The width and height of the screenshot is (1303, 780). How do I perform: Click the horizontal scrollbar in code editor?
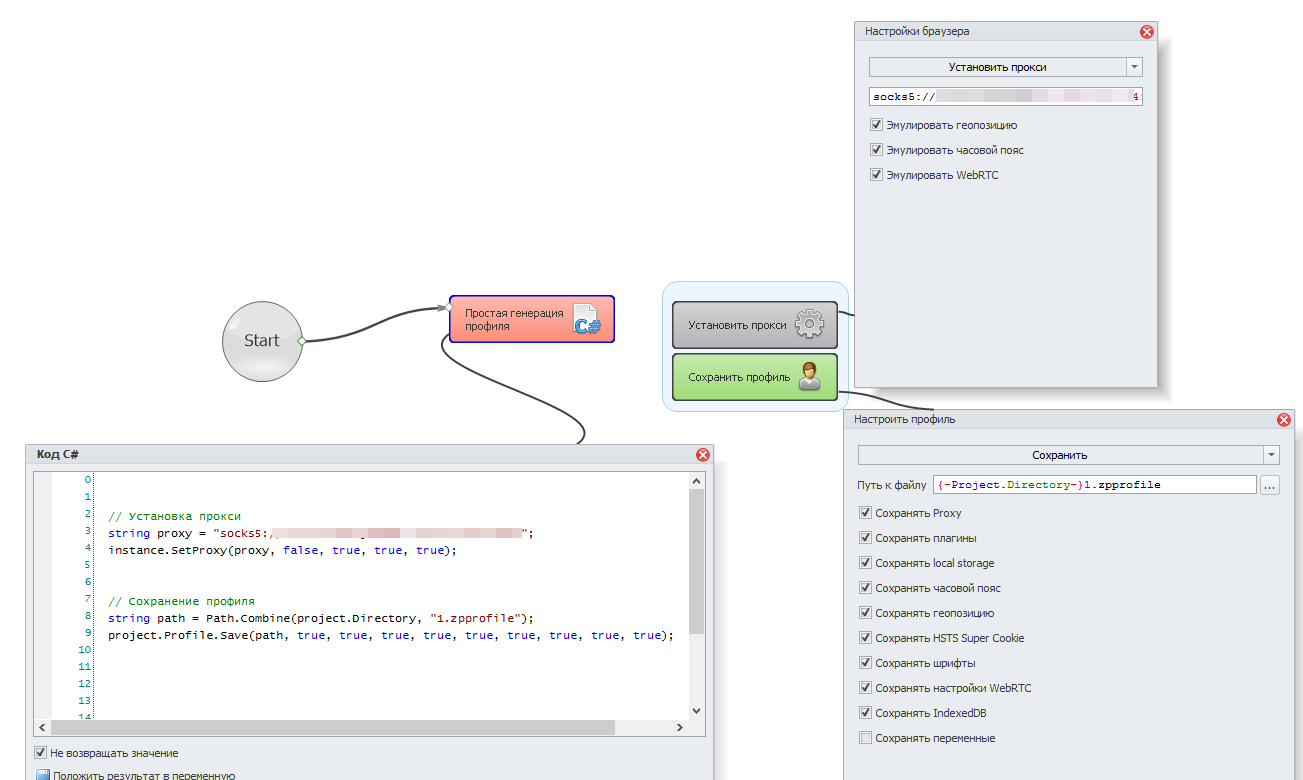[330, 727]
